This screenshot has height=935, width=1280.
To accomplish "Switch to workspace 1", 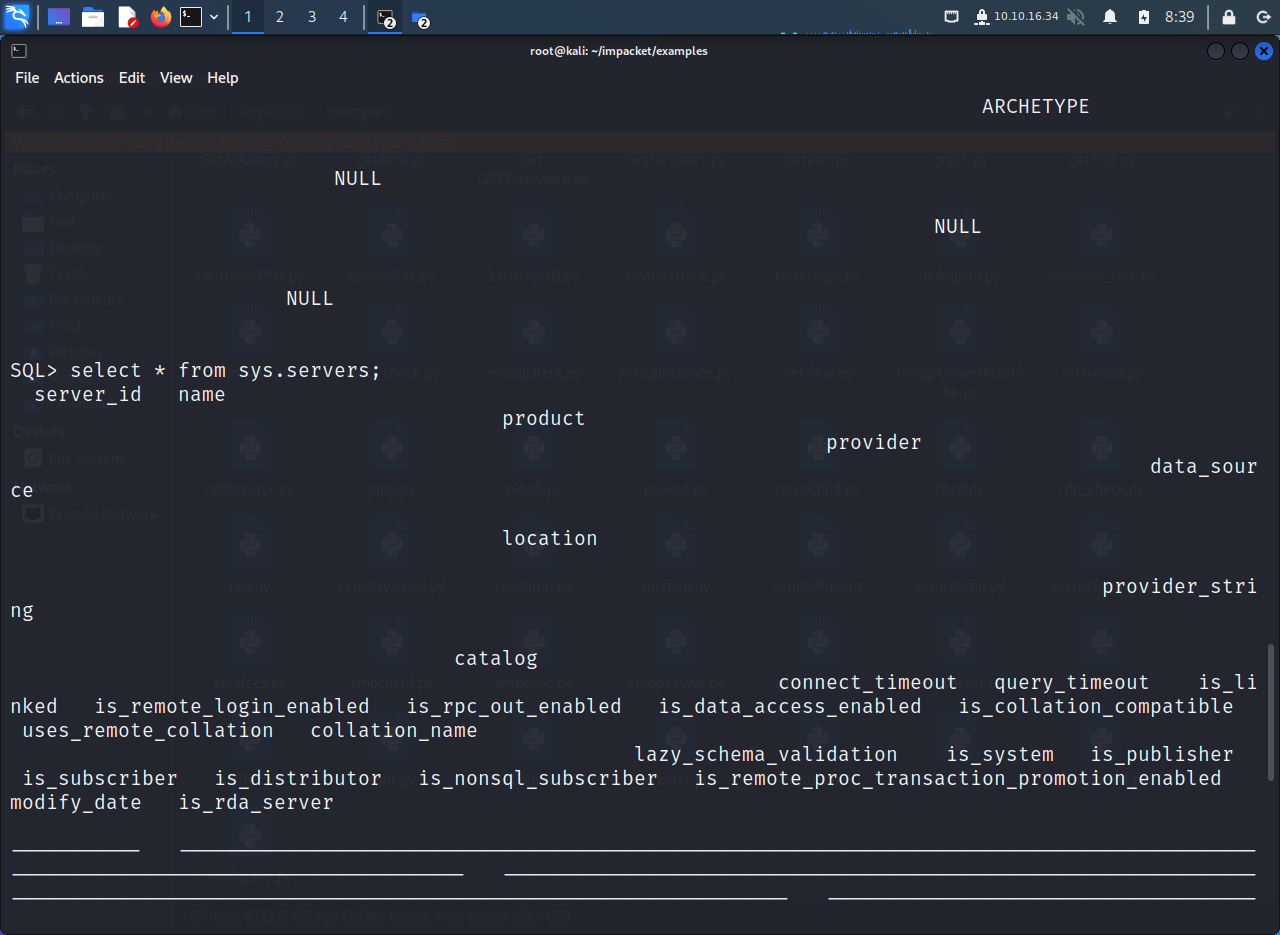I will click(x=248, y=17).
